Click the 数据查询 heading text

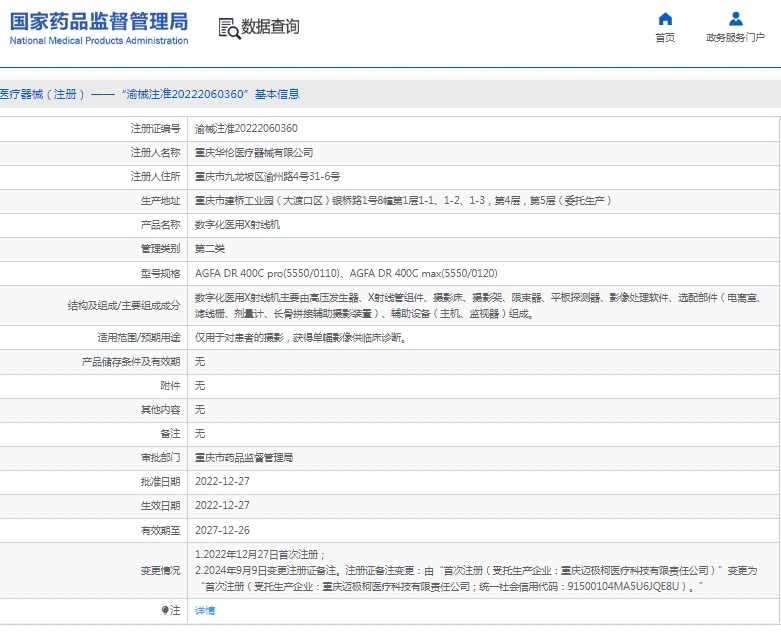pyautogui.click(x=270, y=26)
